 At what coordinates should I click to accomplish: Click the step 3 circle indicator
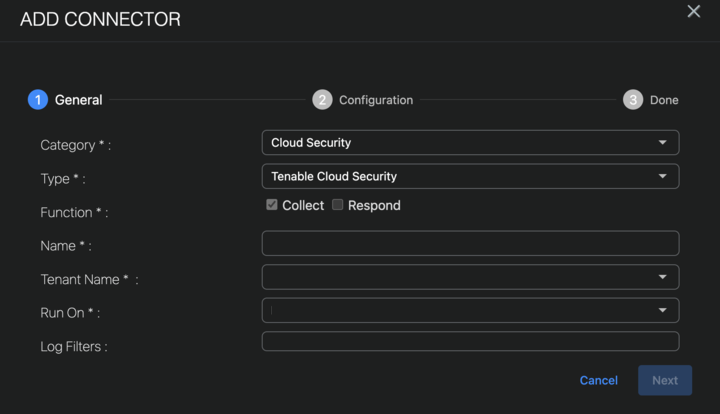coord(633,100)
